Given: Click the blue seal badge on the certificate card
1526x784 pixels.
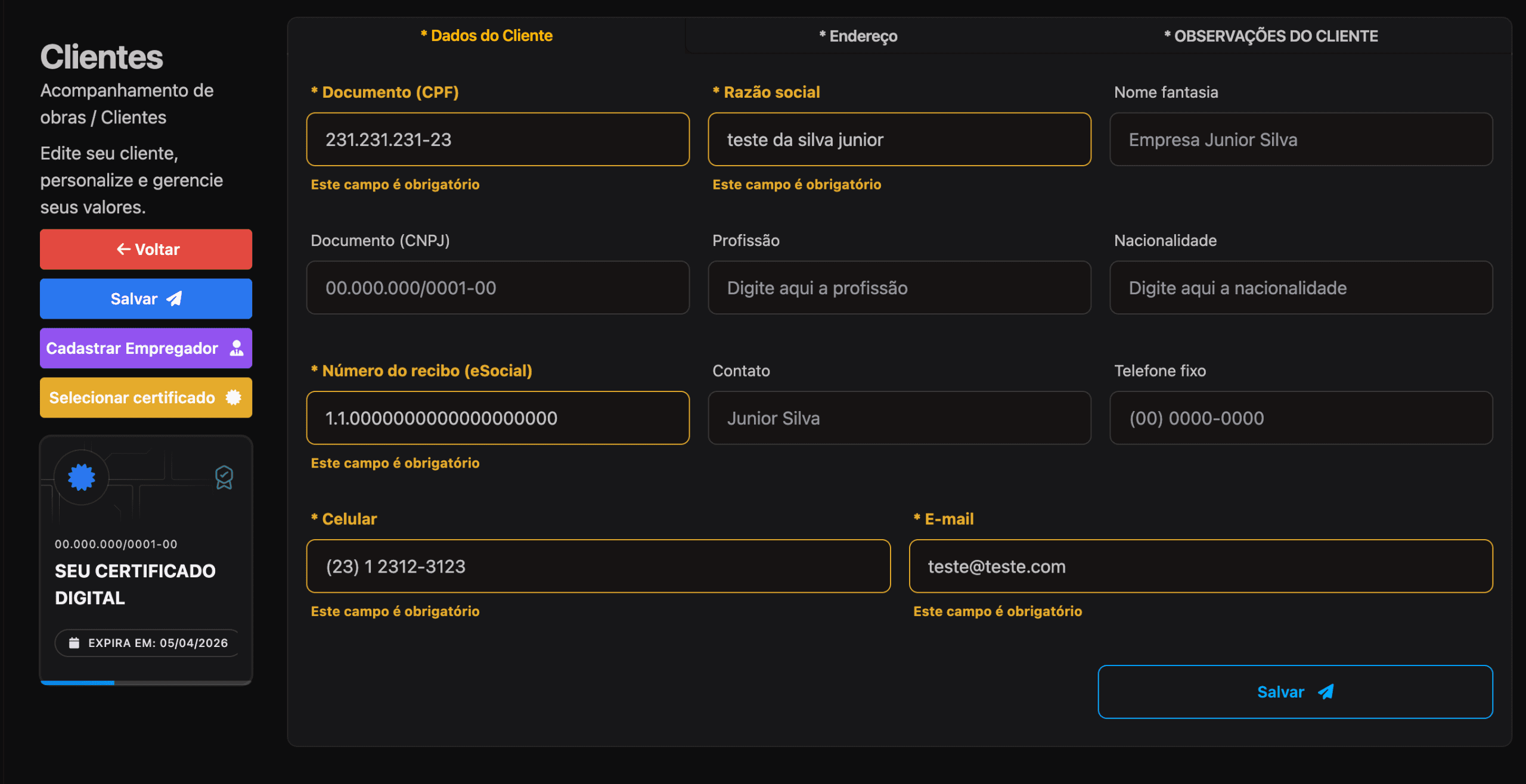Looking at the screenshot, I should tap(82, 477).
